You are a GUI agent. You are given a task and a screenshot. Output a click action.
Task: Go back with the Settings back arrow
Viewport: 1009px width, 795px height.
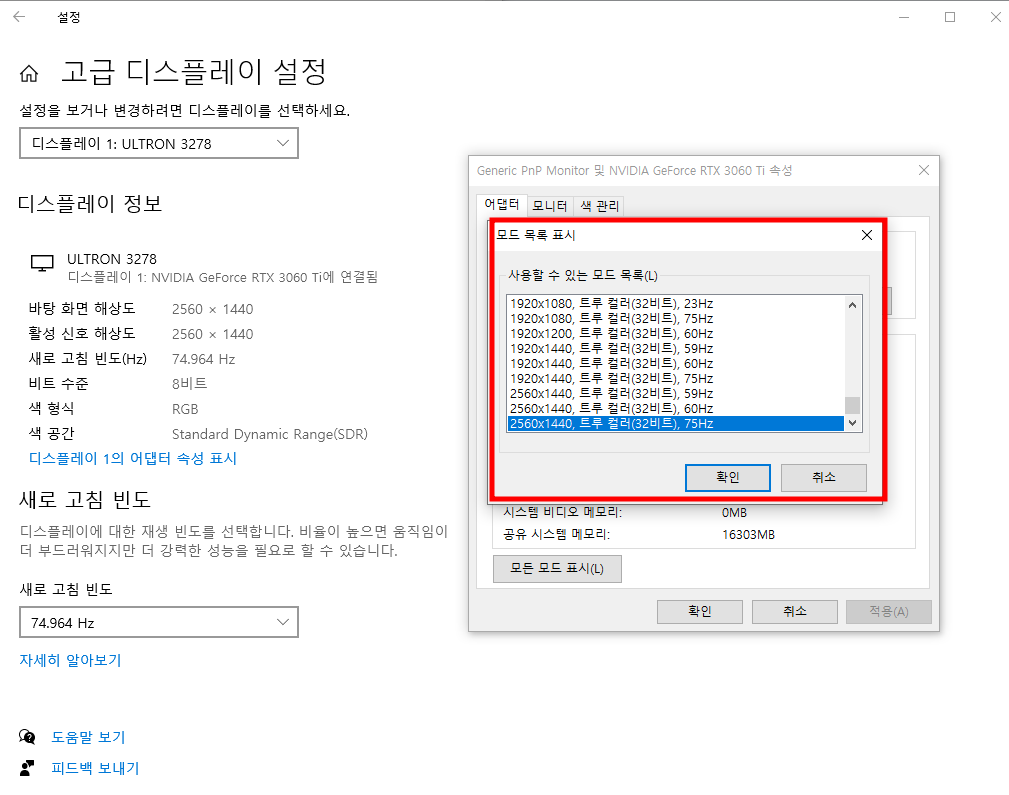point(19,17)
